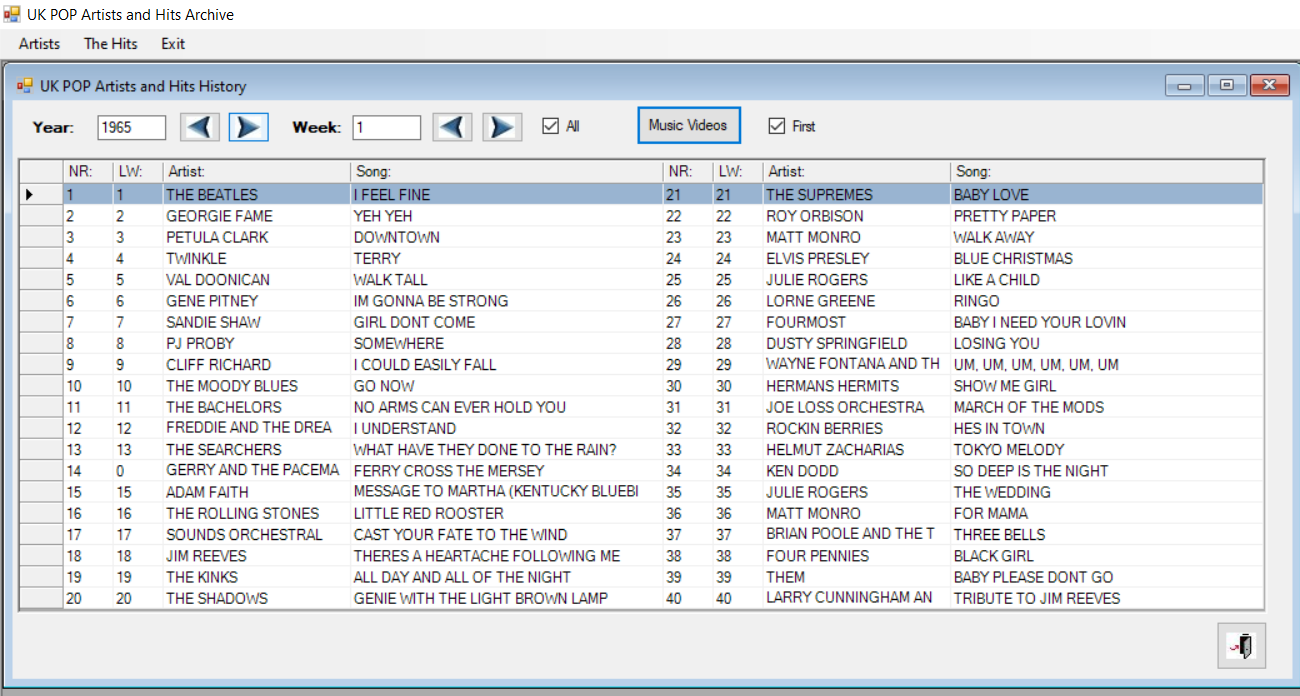The width and height of the screenshot is (1300, 696).
Task: Go to the next year arrow
Action: pos(248,127)
